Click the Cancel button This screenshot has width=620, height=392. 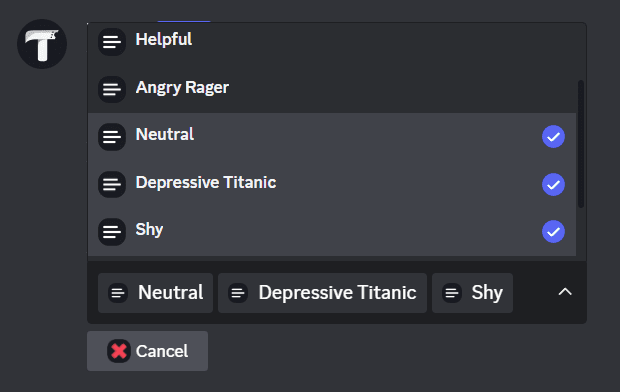coord(147,351)
